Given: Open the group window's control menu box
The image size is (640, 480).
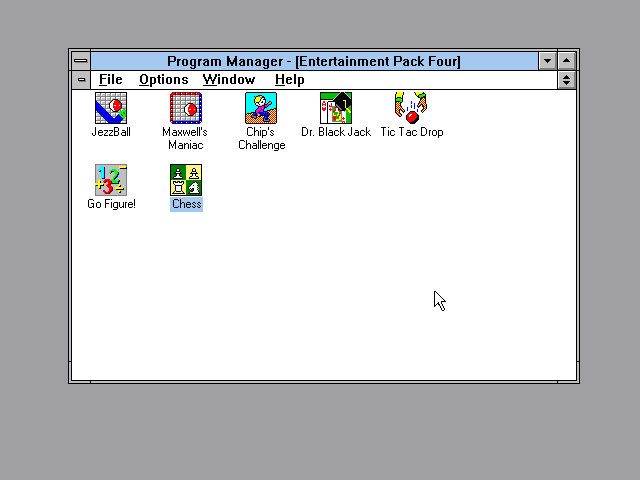Looking at the screenshot, I should (x=81, y=80).
